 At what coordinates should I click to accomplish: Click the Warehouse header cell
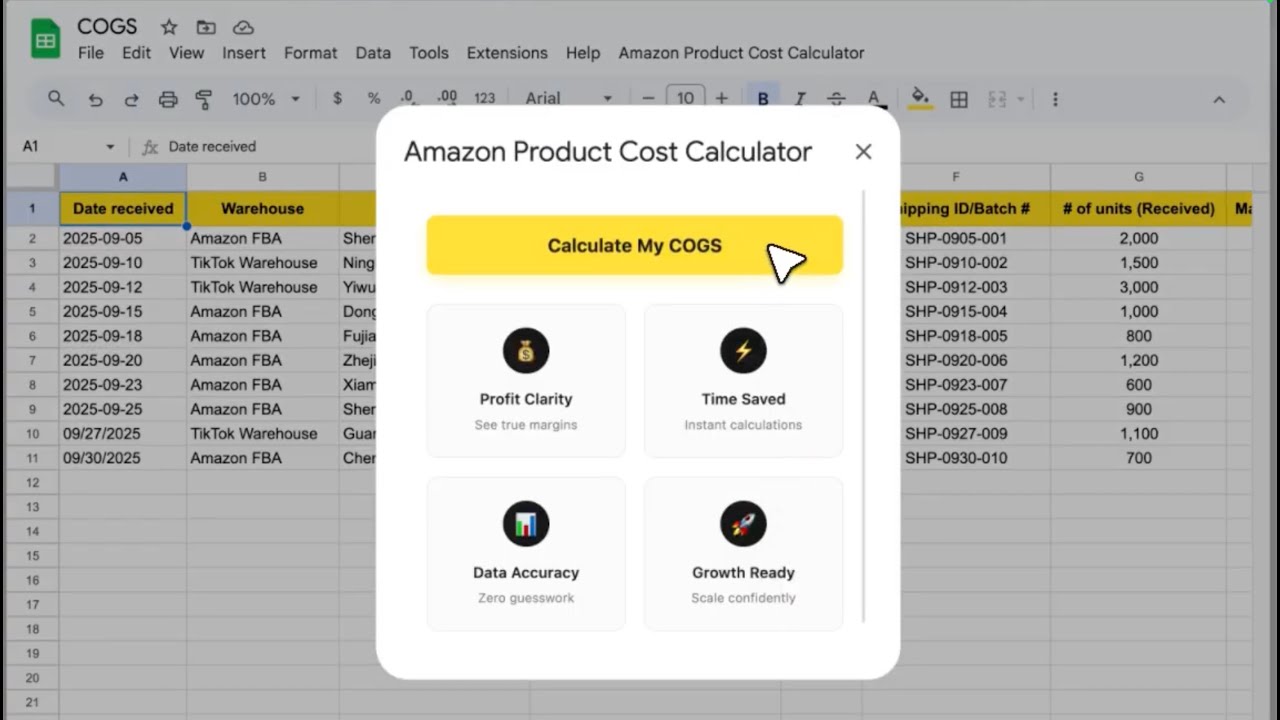[x=262, y=209]
